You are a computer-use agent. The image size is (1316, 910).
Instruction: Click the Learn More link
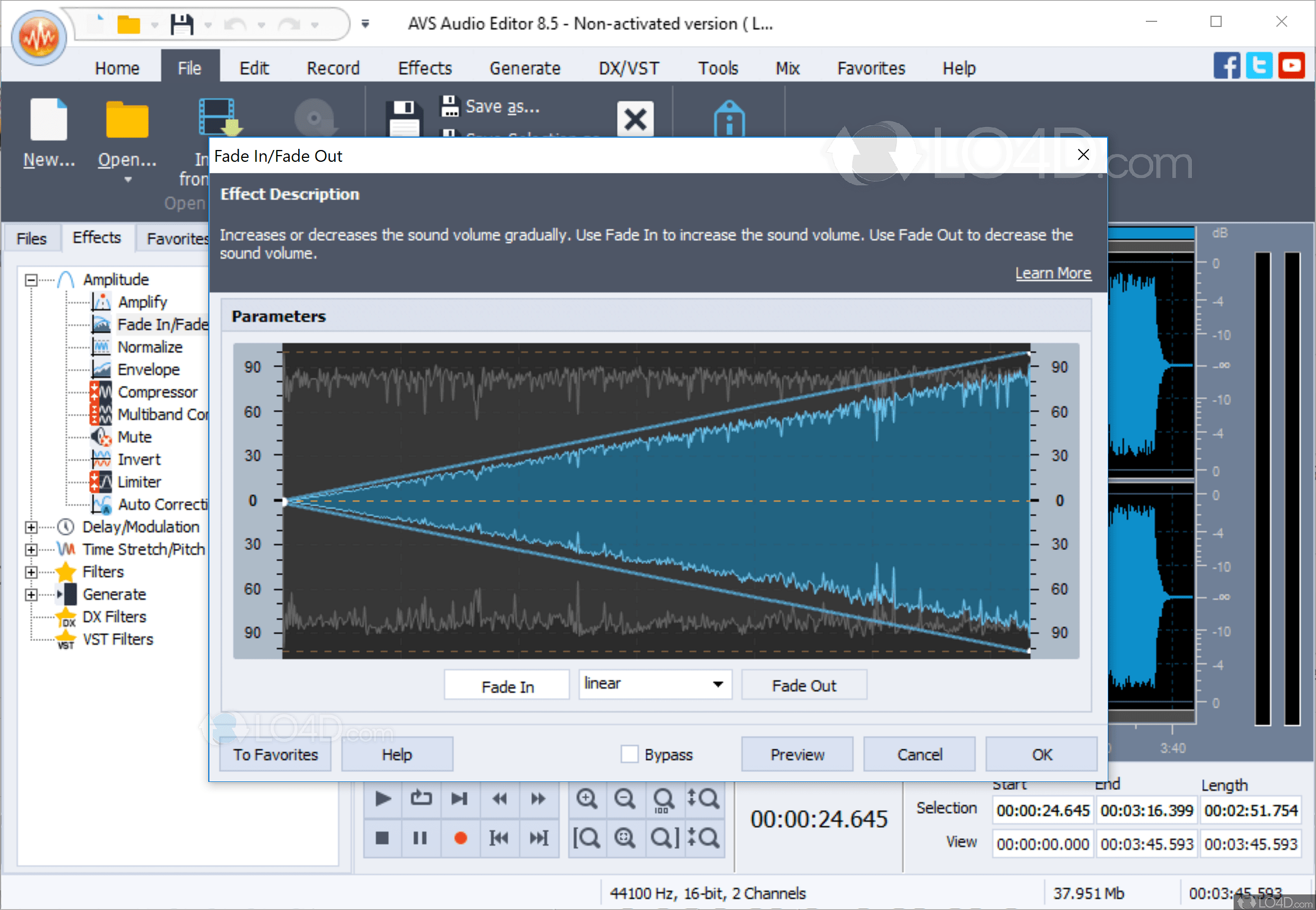[x=1053, y=272]
